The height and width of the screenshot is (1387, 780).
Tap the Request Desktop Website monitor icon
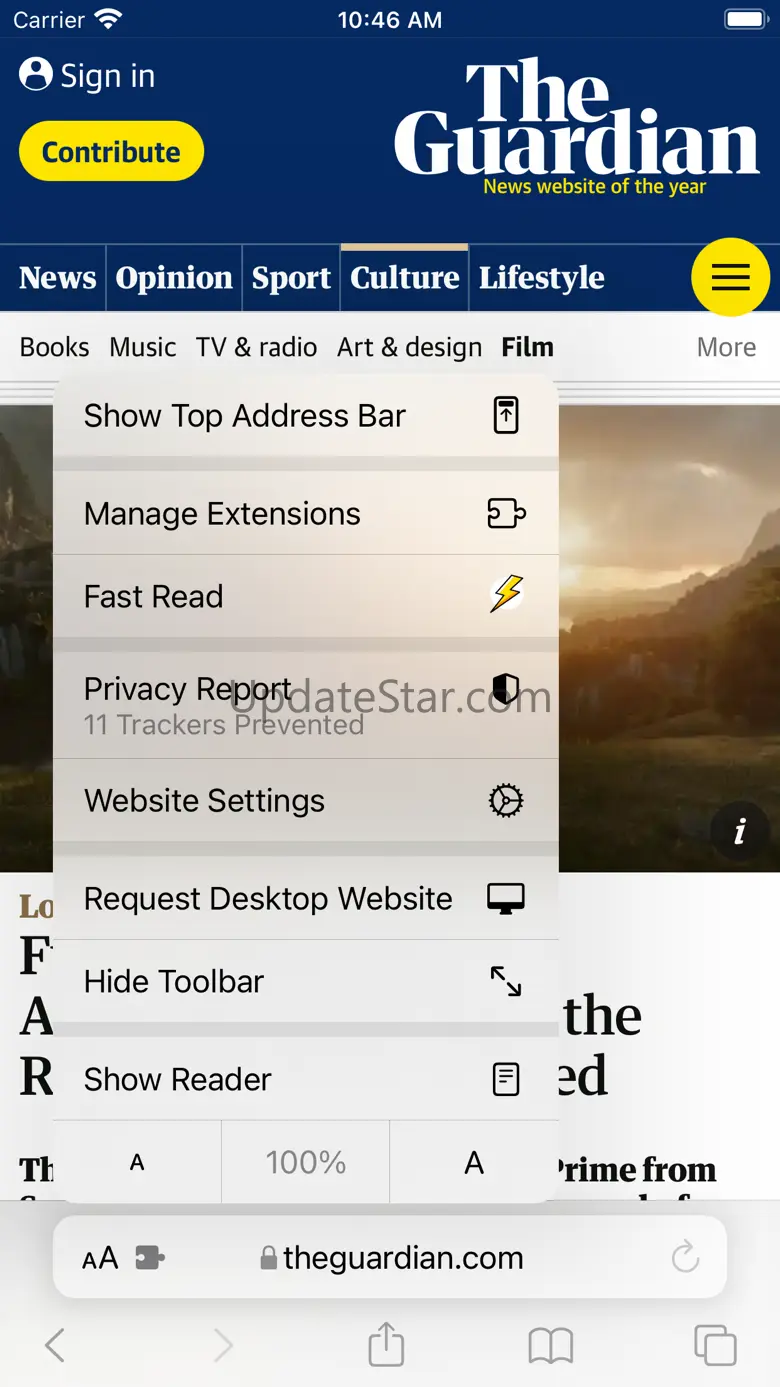click(506, 898)
